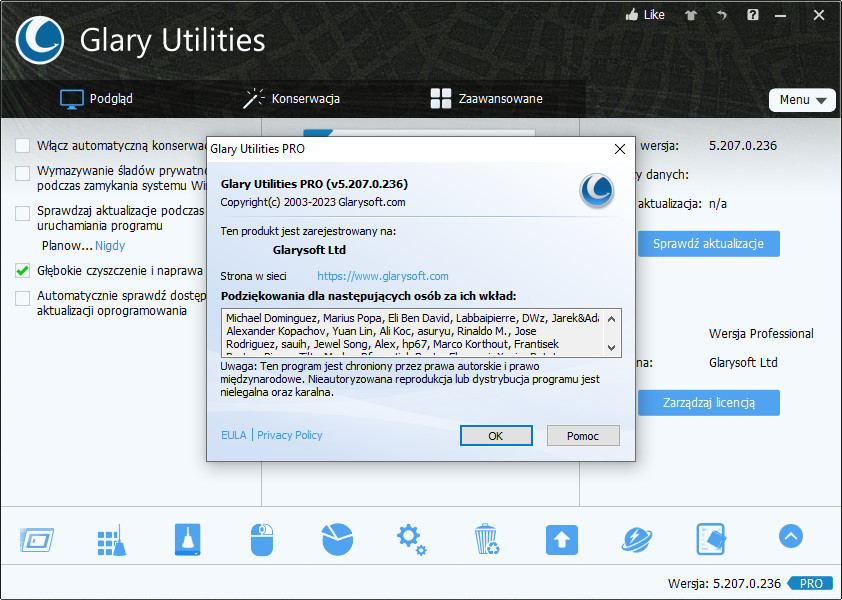Open the recycle bin uninstaller icon

487,539
